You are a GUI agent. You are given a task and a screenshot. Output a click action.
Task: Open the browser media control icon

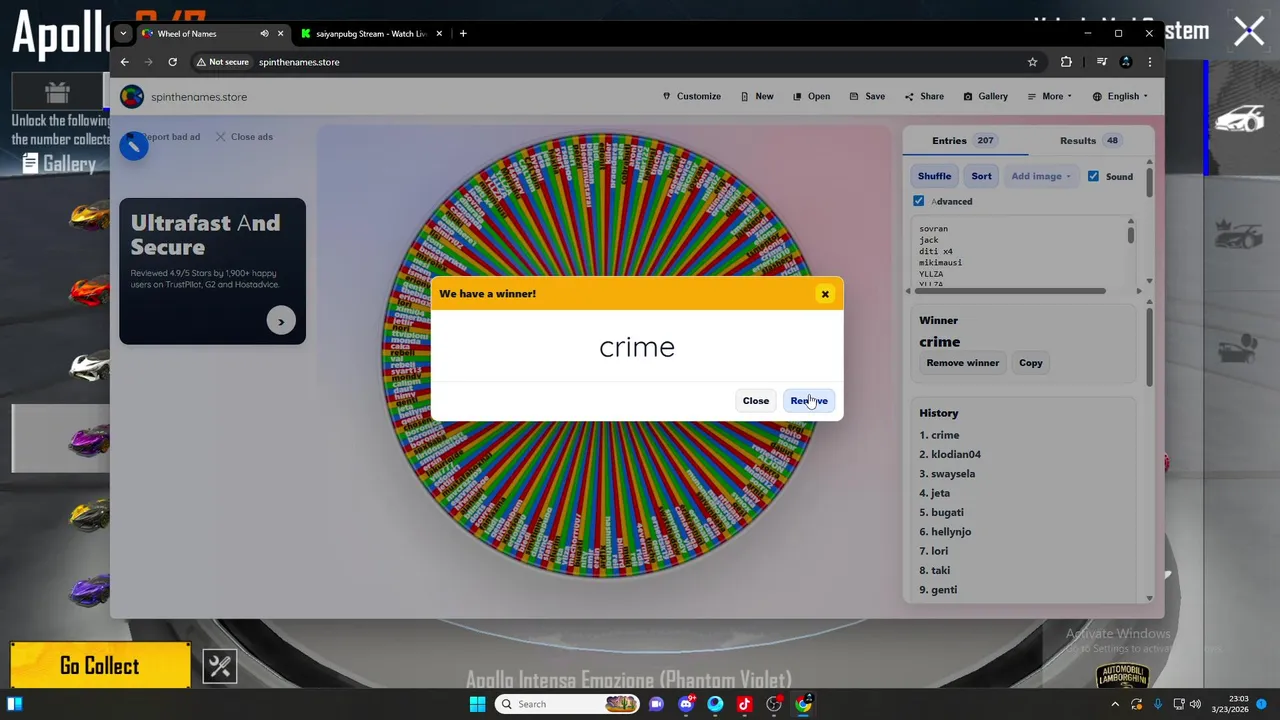(x=1101, y=62)
